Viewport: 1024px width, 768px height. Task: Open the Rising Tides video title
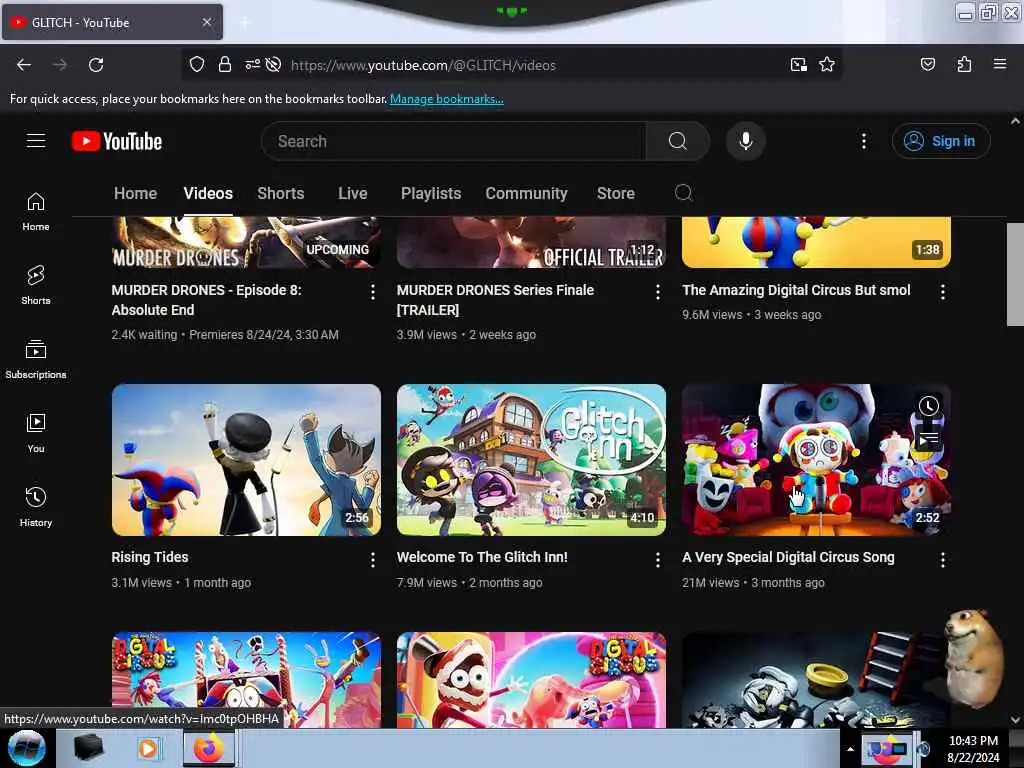tap(150, 557)
